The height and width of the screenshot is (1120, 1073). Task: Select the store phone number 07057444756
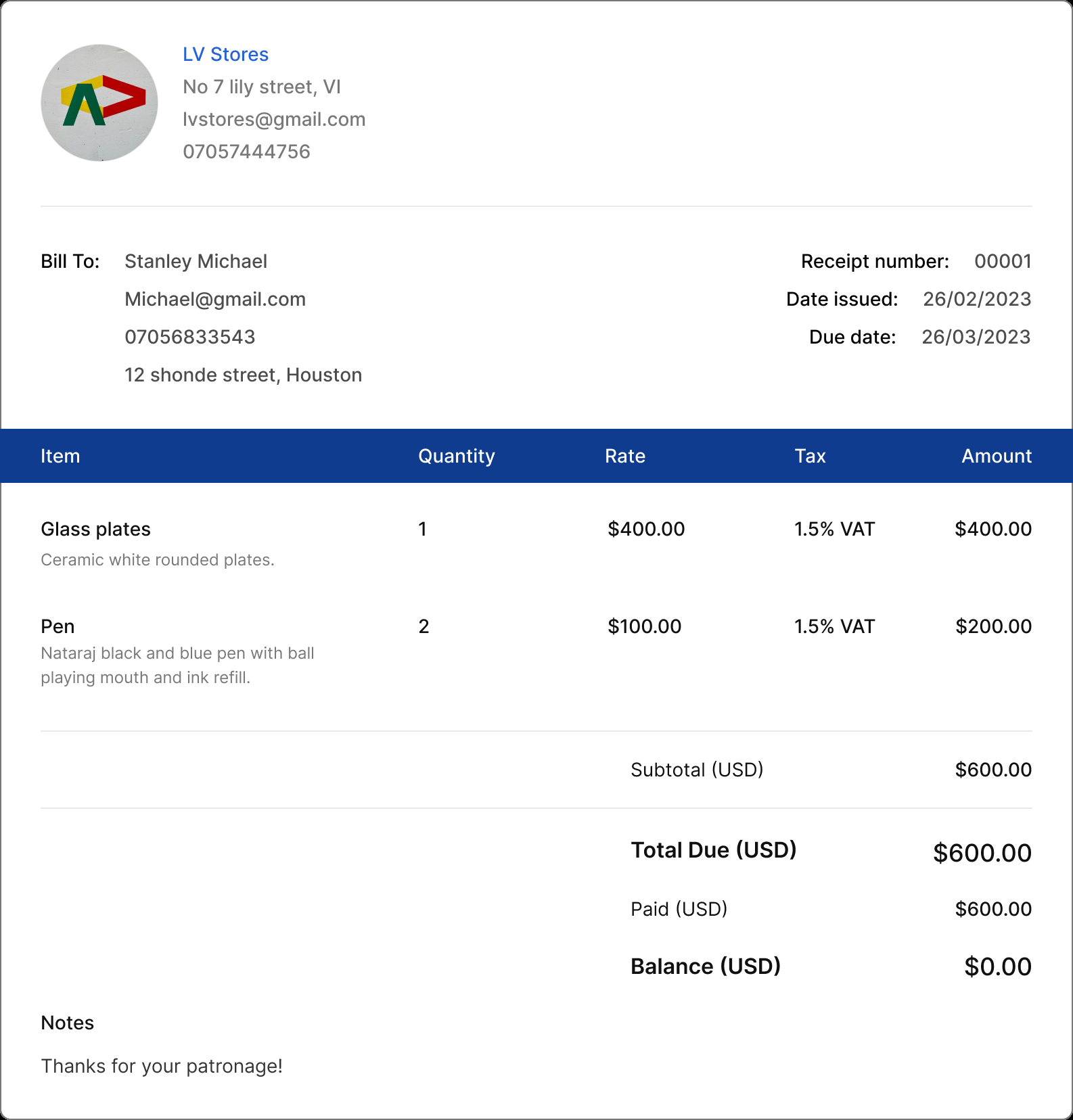click(x=246, y=151)
